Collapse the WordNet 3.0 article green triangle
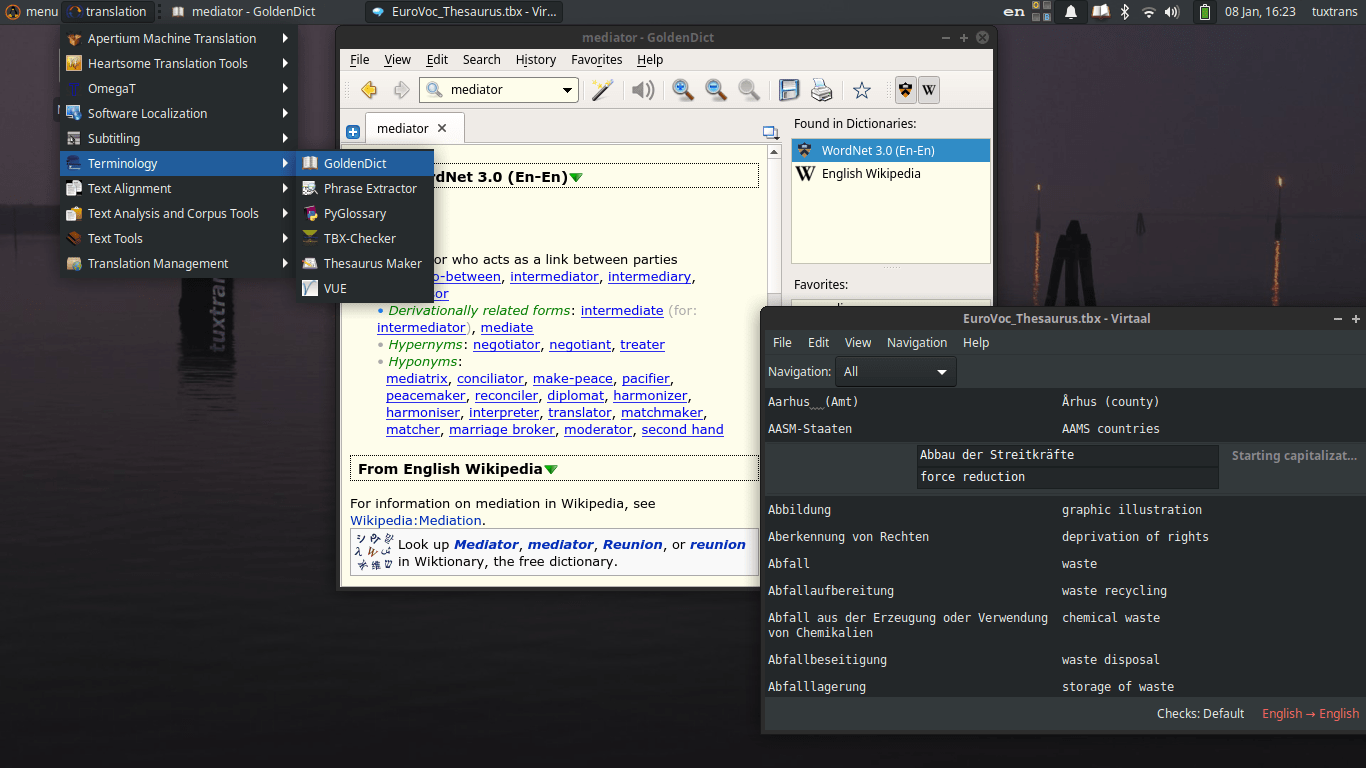Image resolution: width=1366 pixels, height=768 pixels. 576,177
